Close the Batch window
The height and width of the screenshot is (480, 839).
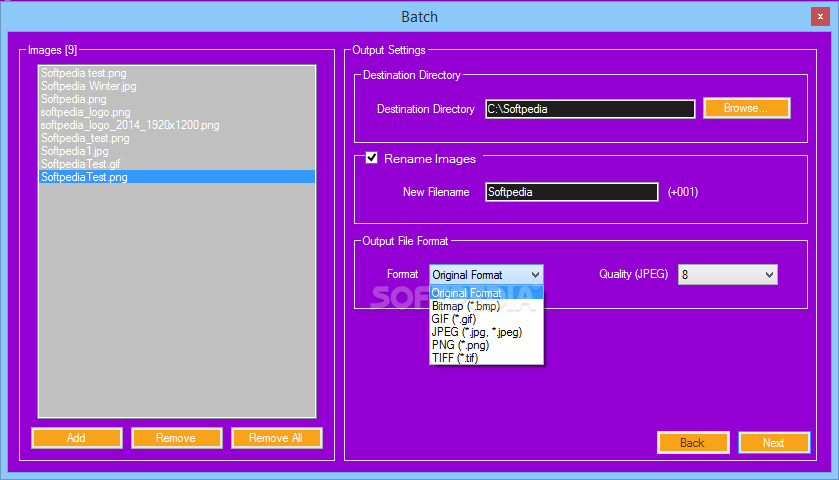click(820, 17)
